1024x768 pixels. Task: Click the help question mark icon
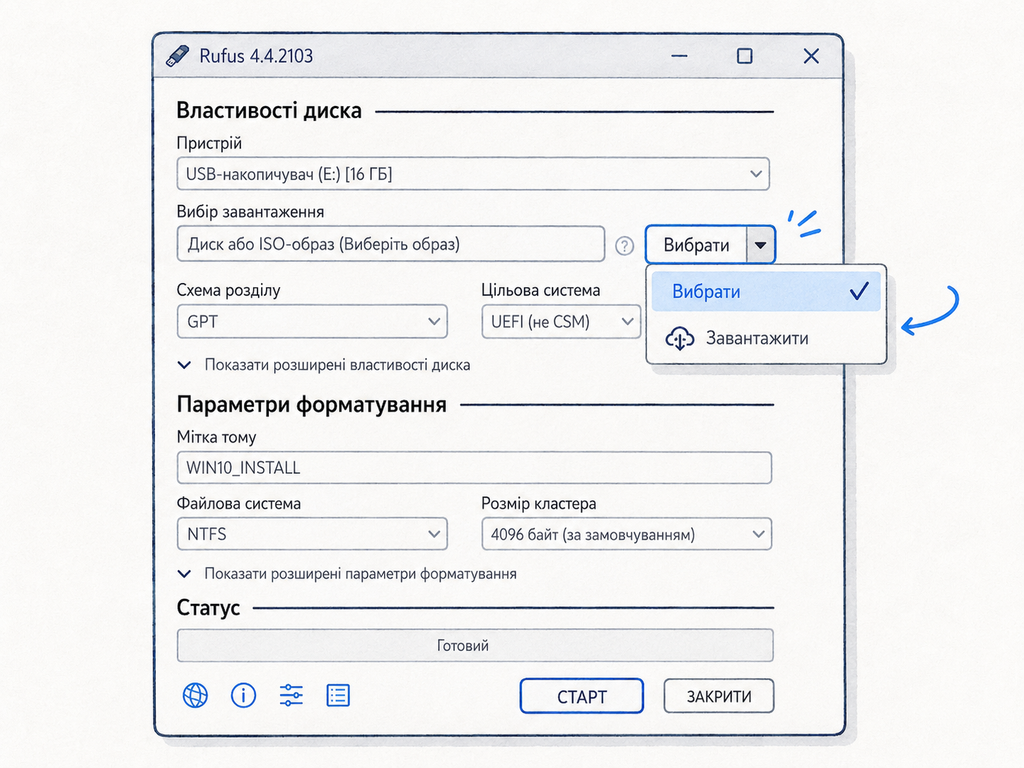[x=624, y=246]
